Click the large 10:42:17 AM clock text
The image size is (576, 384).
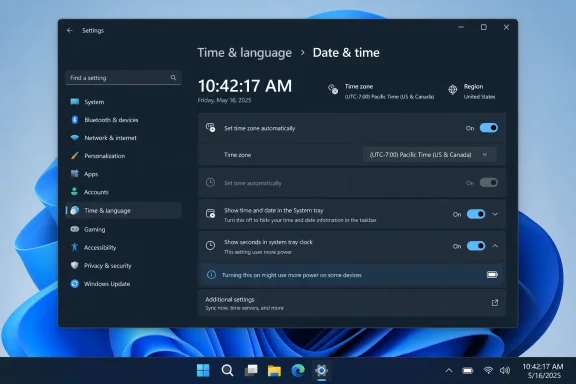point(245,86)
